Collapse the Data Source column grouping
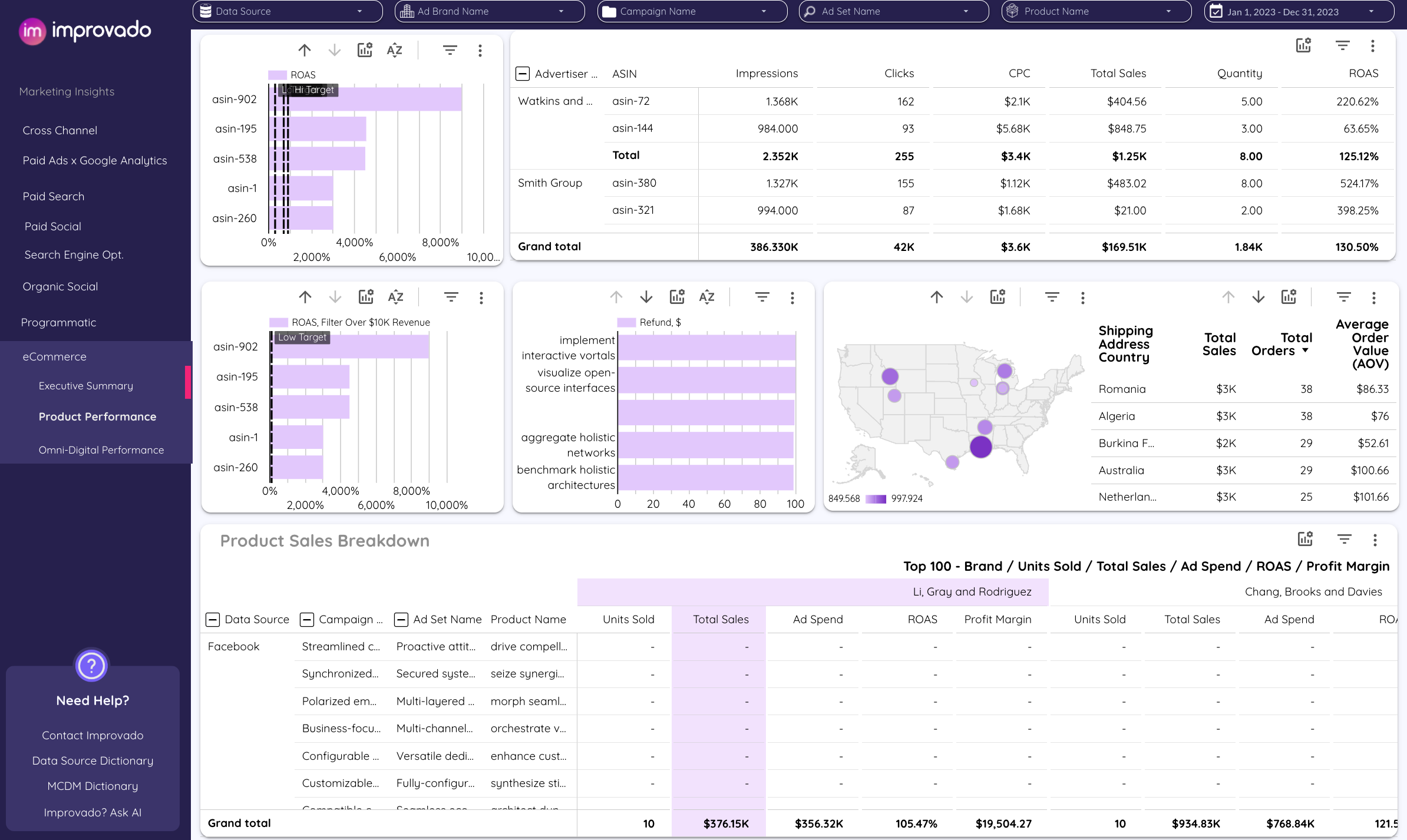Image resolution: width=1407 pixels, height=840 pixels. (x=213, y=619)
